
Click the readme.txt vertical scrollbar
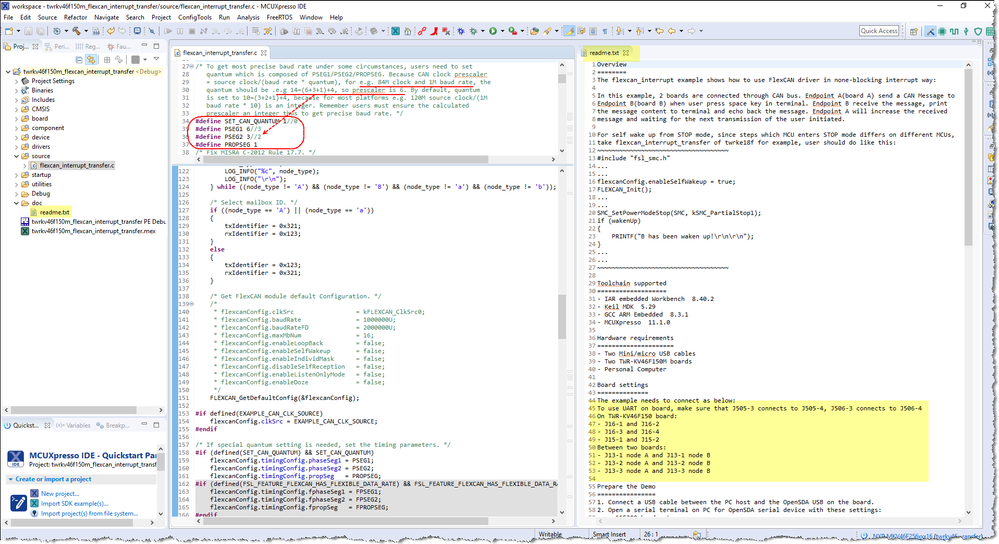[968, 158]
